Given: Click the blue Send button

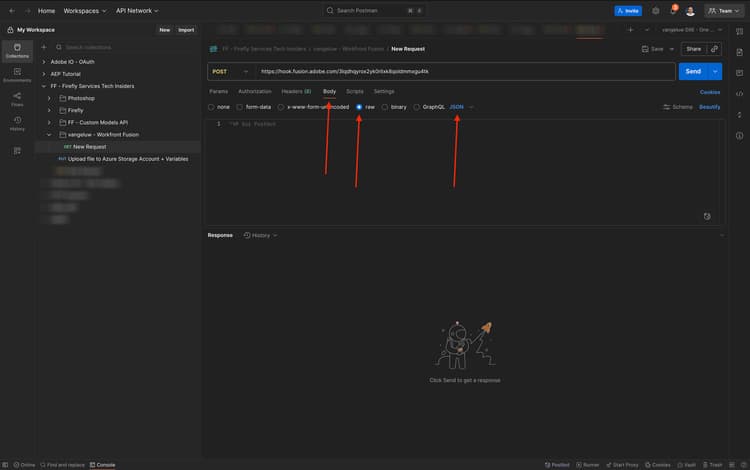Looking at the screenshot, I should tap(693, 72).
